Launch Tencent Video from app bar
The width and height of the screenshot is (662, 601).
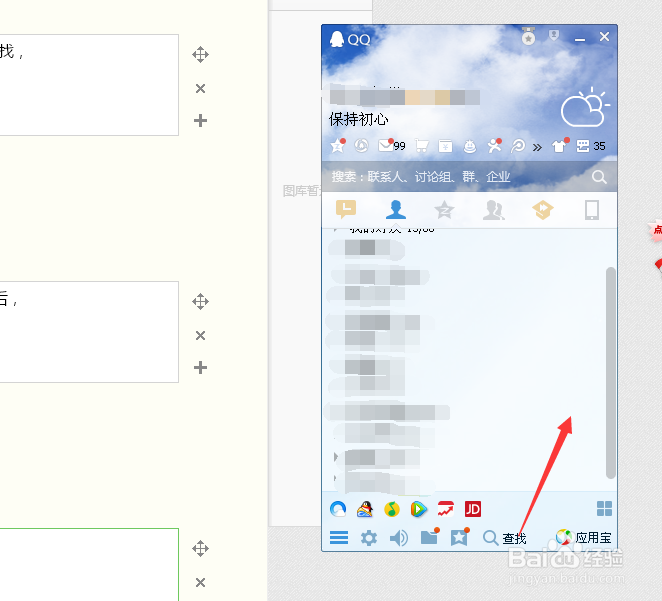(418, 509)
